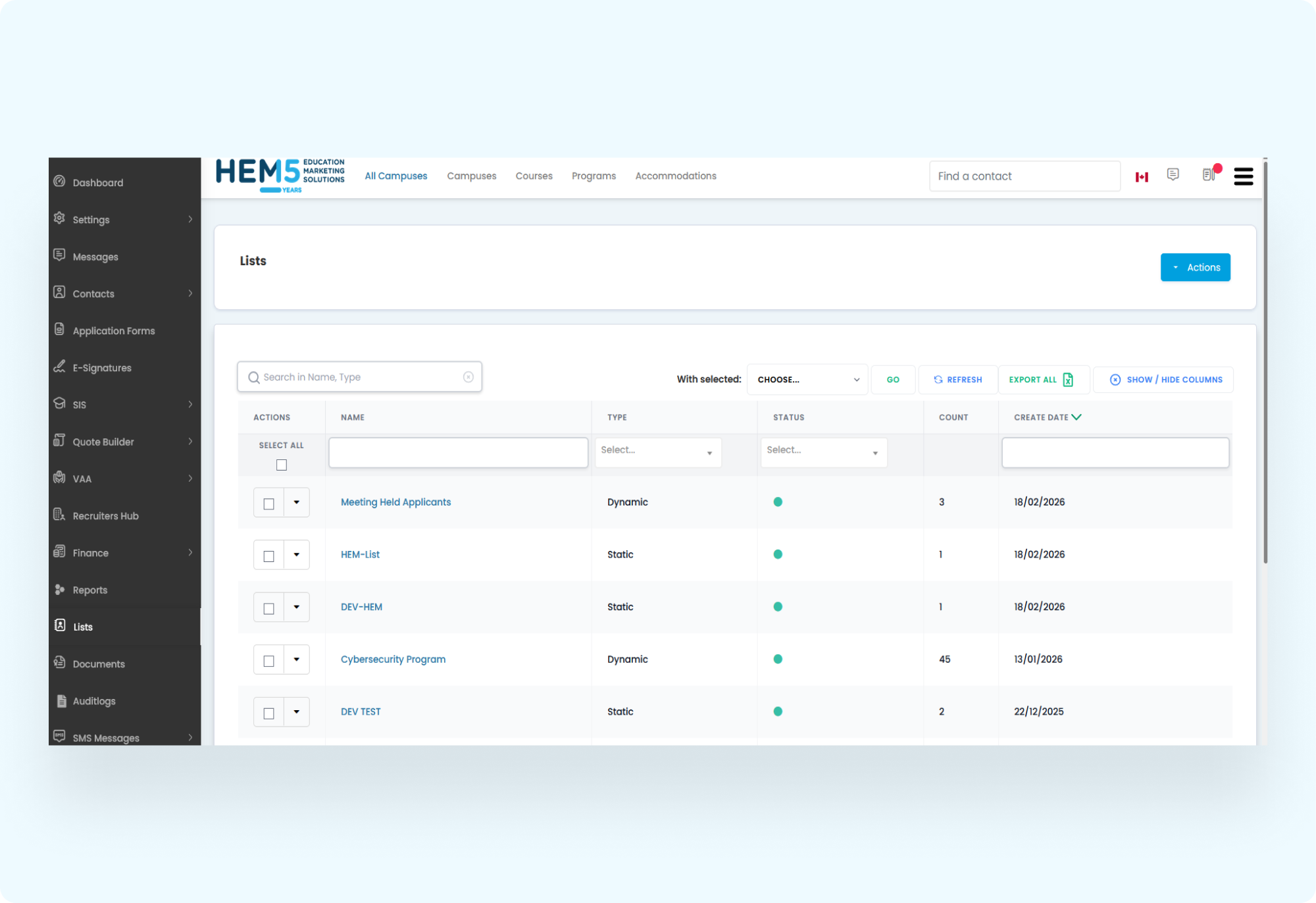The height and width of the screenshot is (903, 1316).
Task: Expand row actions arrow for HEM-List
Action: point(297,555)
